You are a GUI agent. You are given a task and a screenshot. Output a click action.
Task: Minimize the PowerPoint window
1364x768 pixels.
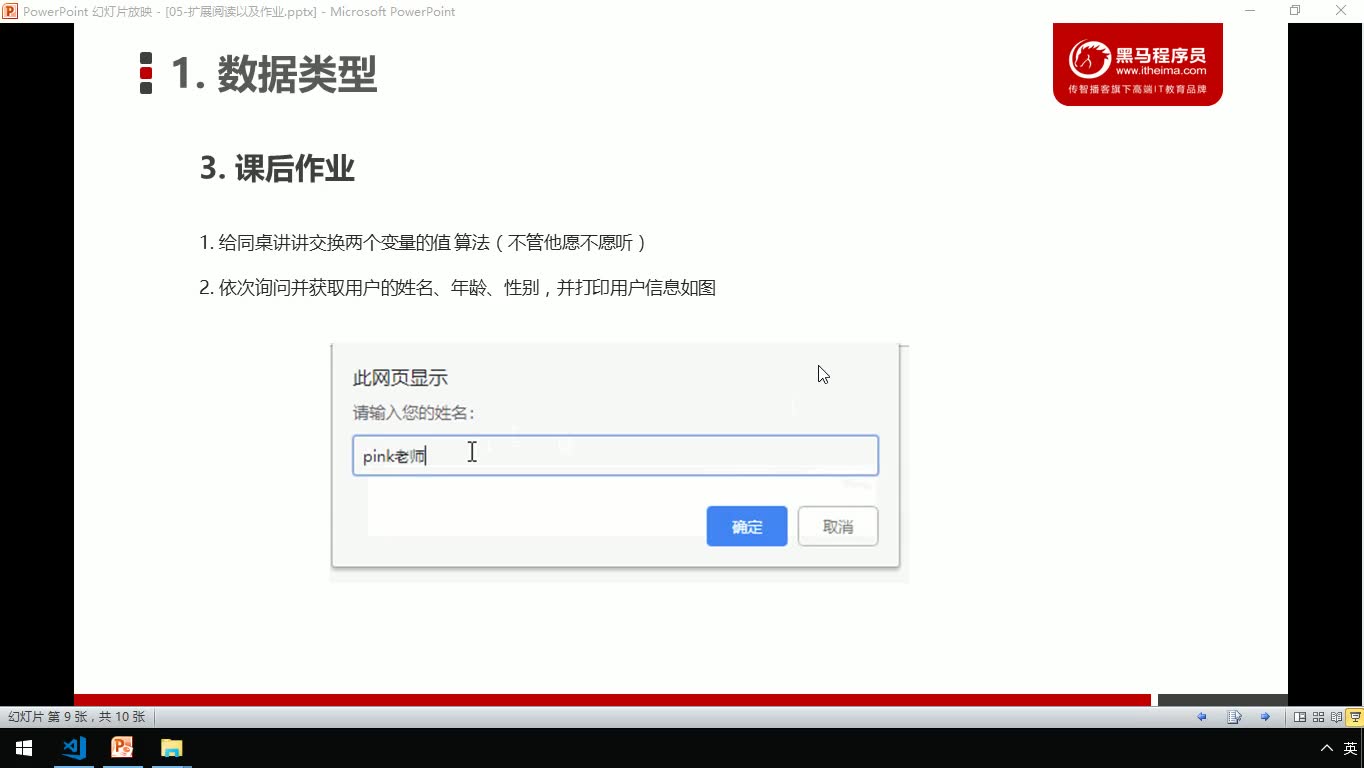tap(1250, 11)
